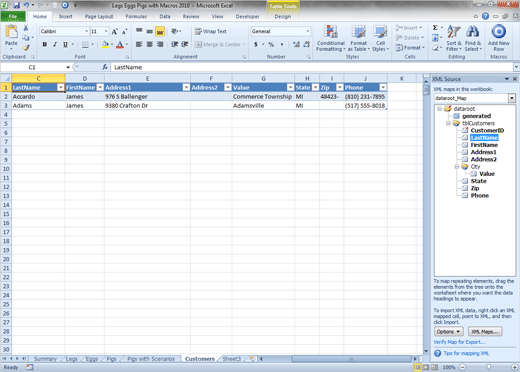Click the Save icon in Quick Access Toolbar
This screenshot has height=372, width=520.
[16, 5]
